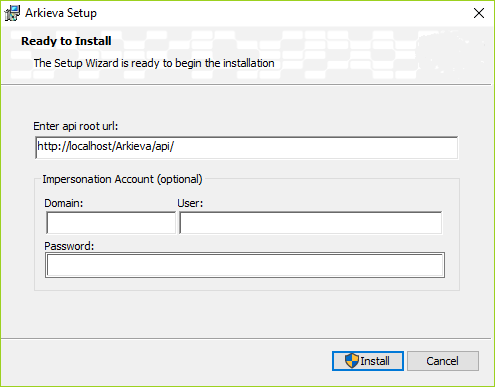Click the 'User:' label
The height and width of the screenshot is (387, 495).
(190, 203)
